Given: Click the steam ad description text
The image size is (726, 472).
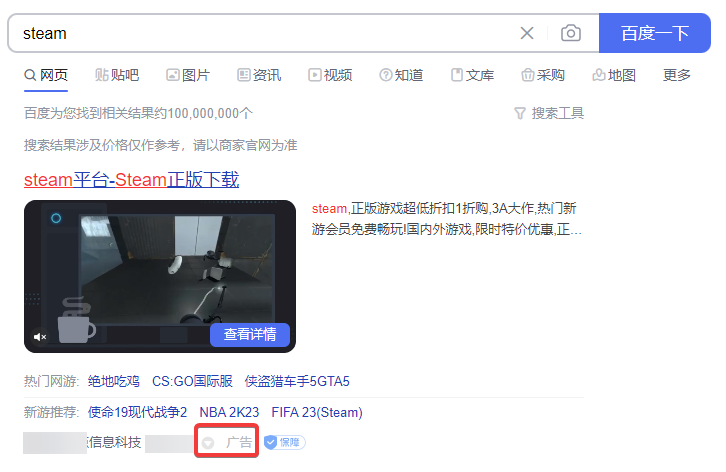Looking at the screenshot, I should pyautogui.click(x=446, y=219).
